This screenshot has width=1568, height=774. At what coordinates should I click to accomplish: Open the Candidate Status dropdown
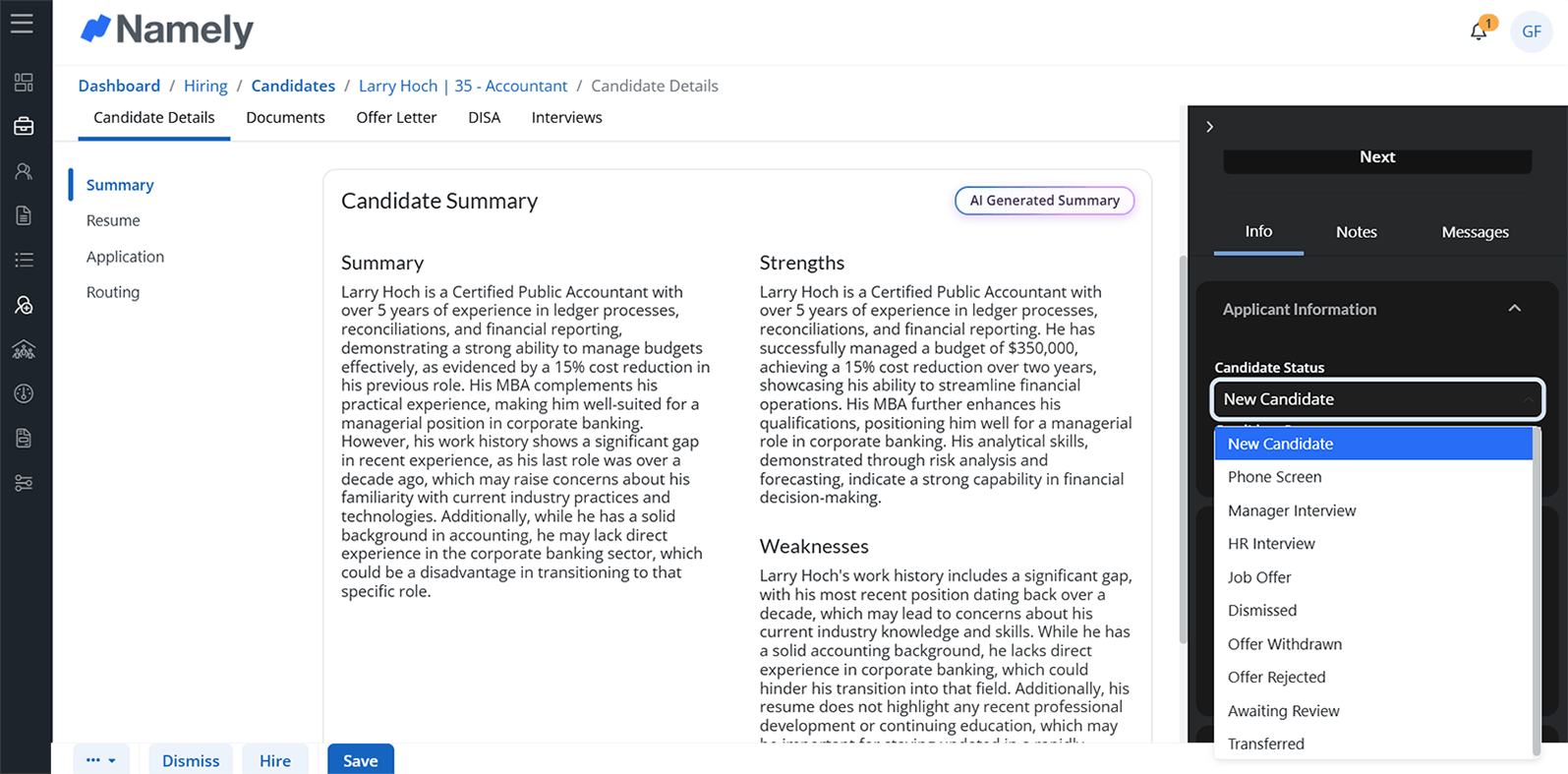tap(1377, 399)
